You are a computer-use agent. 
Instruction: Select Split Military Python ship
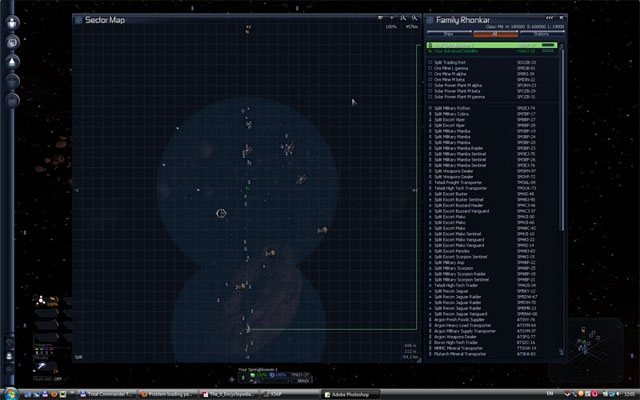click(x=492, y=108)
